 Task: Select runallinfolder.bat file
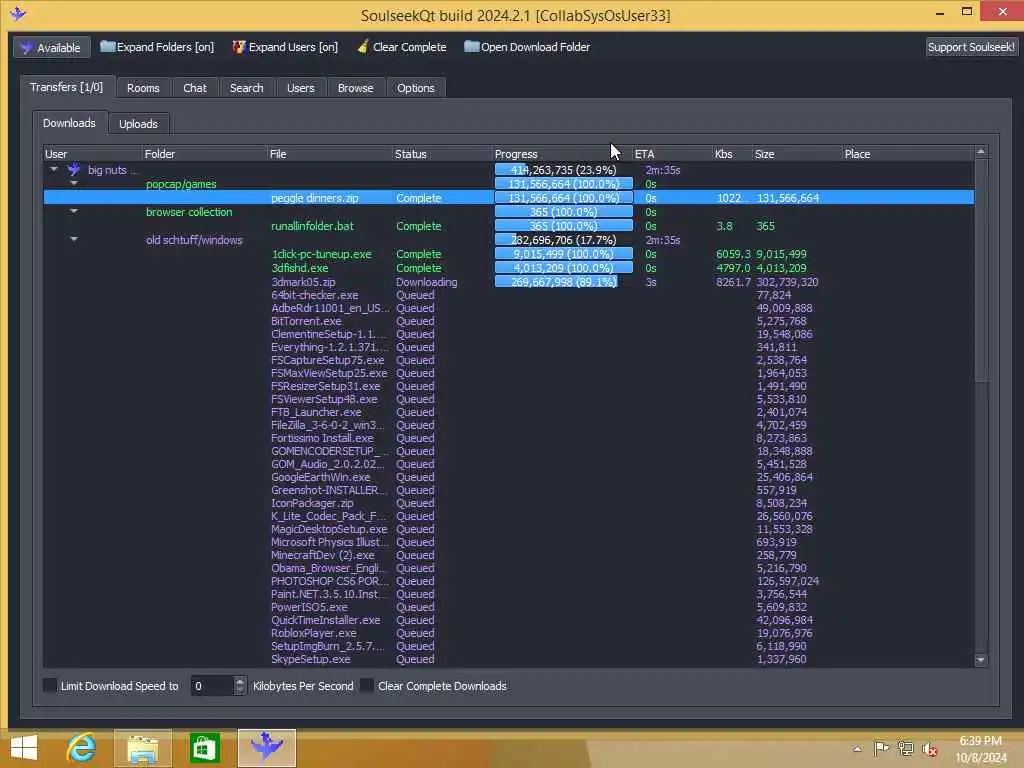(312, 226)
